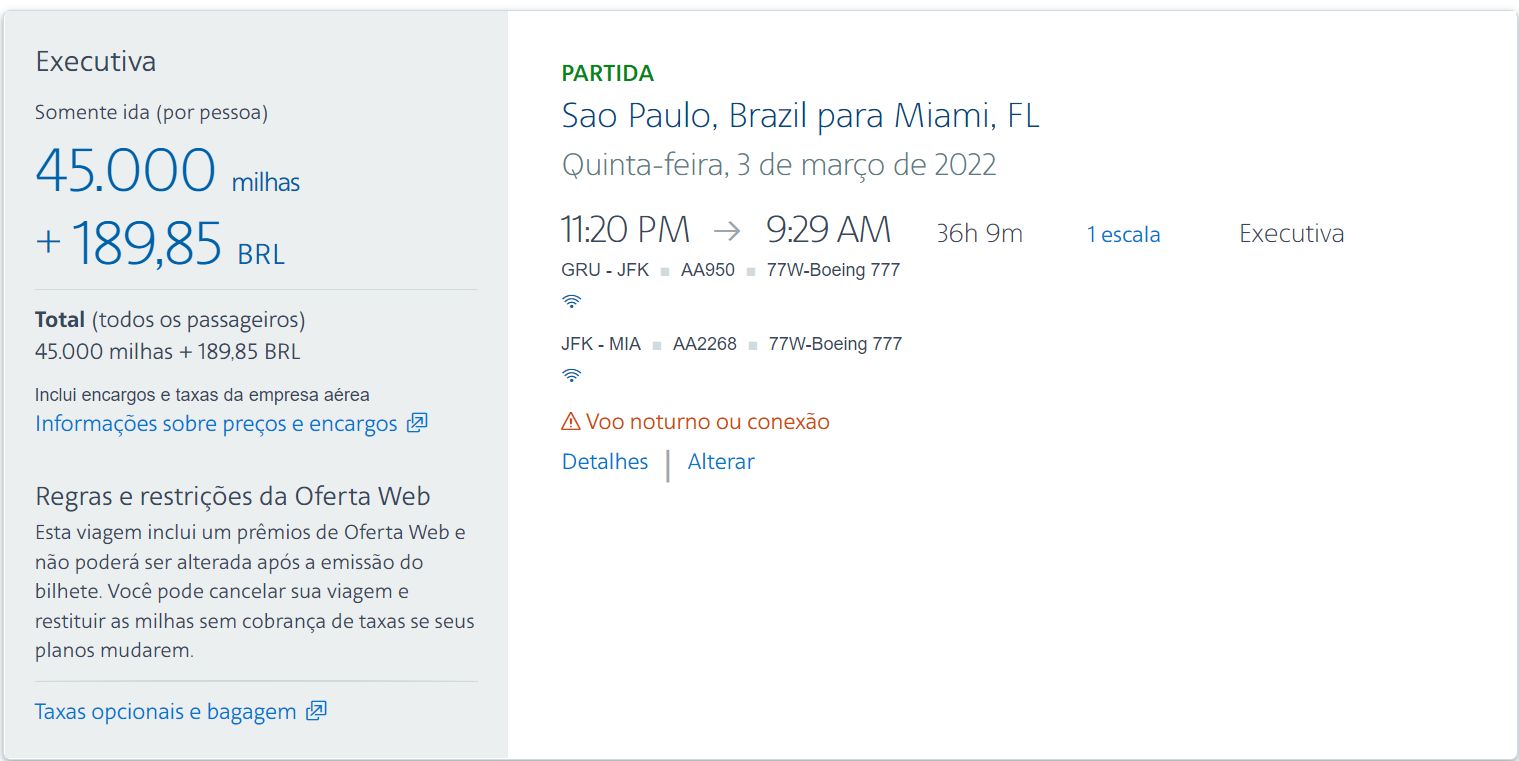Open Taxas opcionais e bagagem link

166,712
